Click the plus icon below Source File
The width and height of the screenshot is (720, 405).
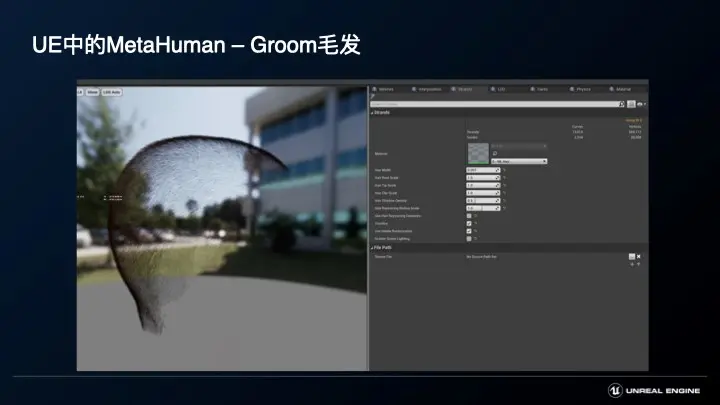click(632, 264)
